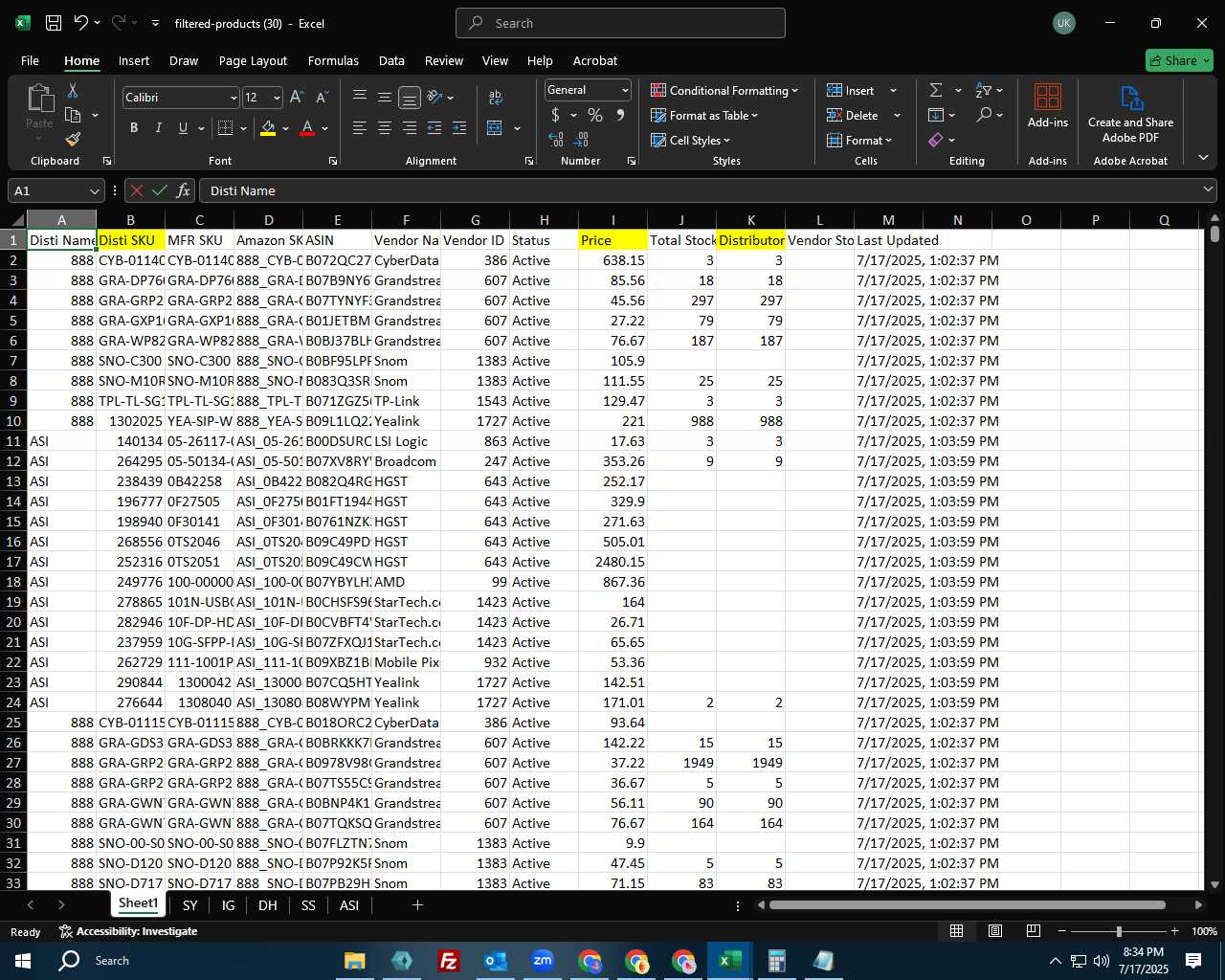The width and height of the screenshot is (1225, 980).
Task: Apply the yellow fill color
Action: tap(268, 128)
